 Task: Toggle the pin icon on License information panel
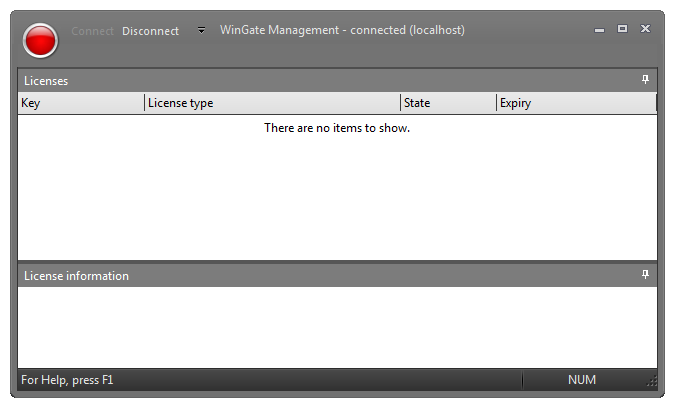[645, 275]
